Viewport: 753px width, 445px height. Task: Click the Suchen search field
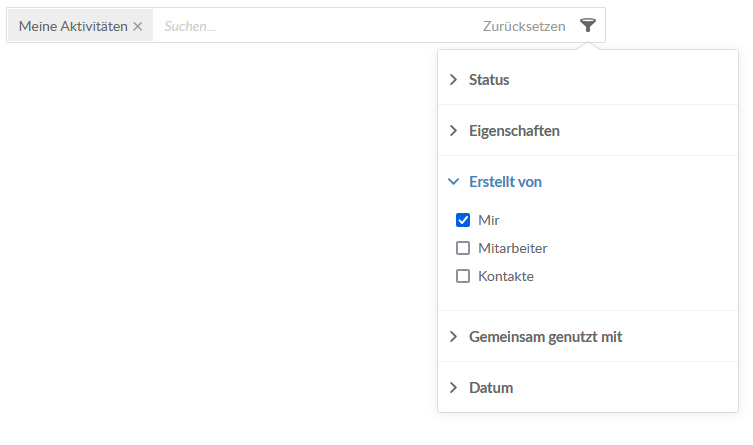315,26
